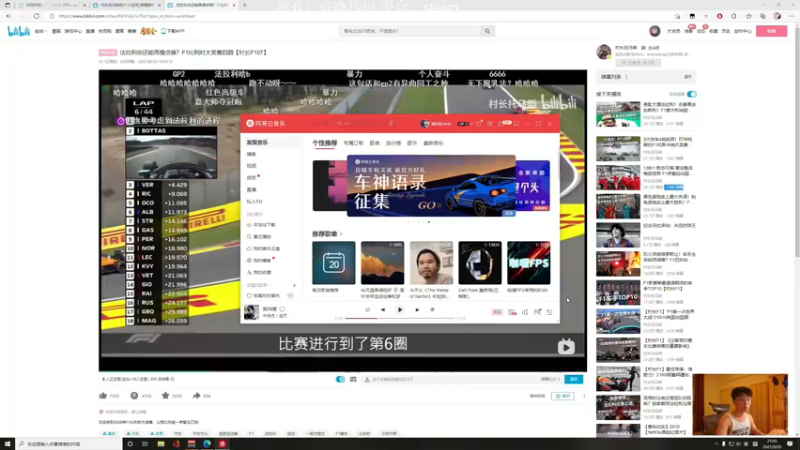
Task: Click the Bilibili logo
Action: pyautogui.click(x=18, y=31)
